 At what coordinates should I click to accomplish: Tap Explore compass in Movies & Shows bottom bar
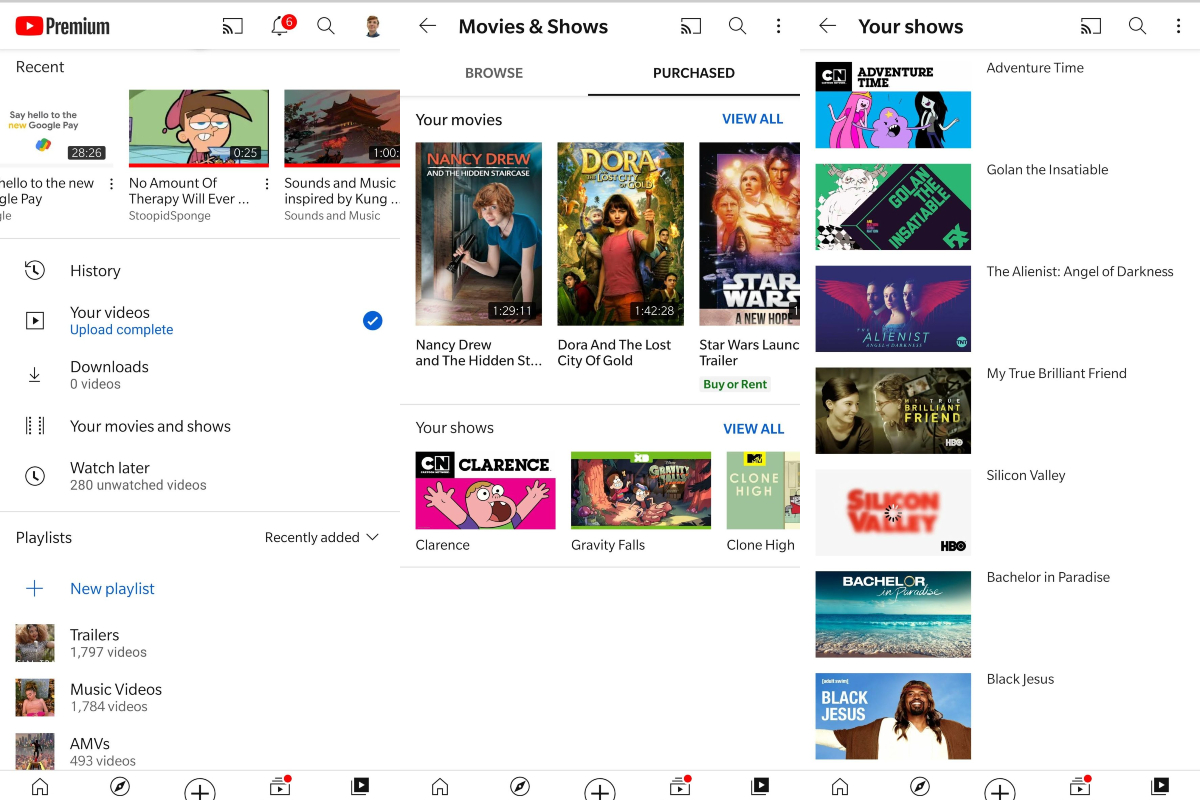point(520,787)
